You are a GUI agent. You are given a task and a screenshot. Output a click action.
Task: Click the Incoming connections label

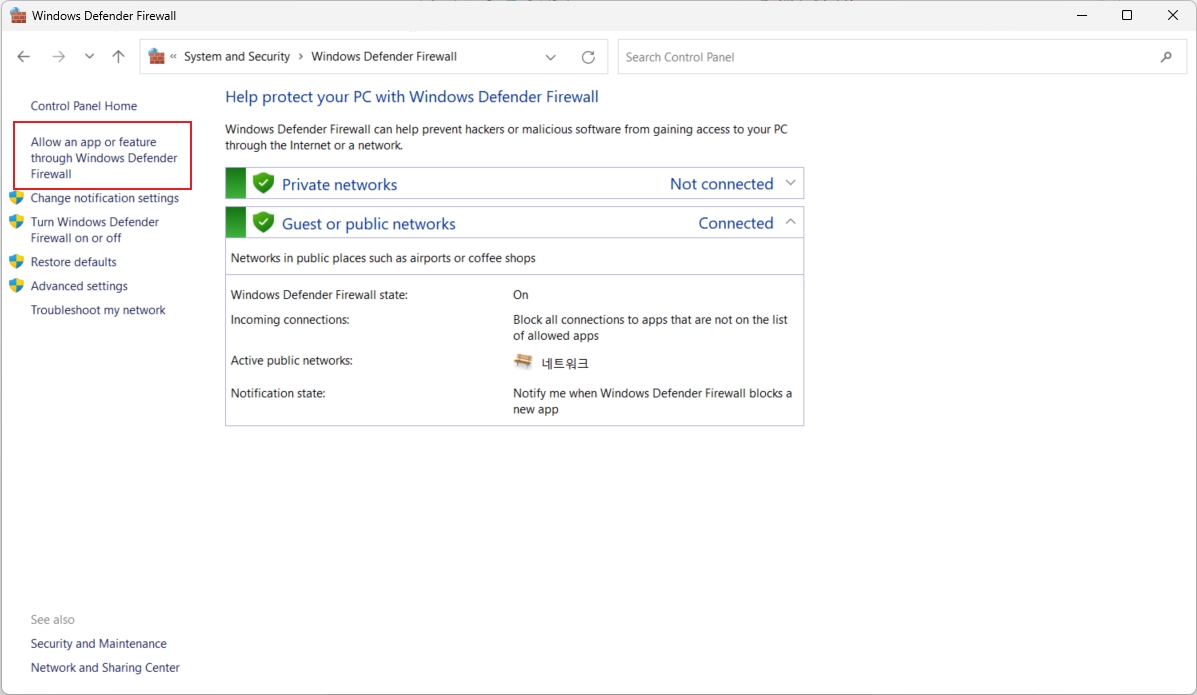point(290,320)
